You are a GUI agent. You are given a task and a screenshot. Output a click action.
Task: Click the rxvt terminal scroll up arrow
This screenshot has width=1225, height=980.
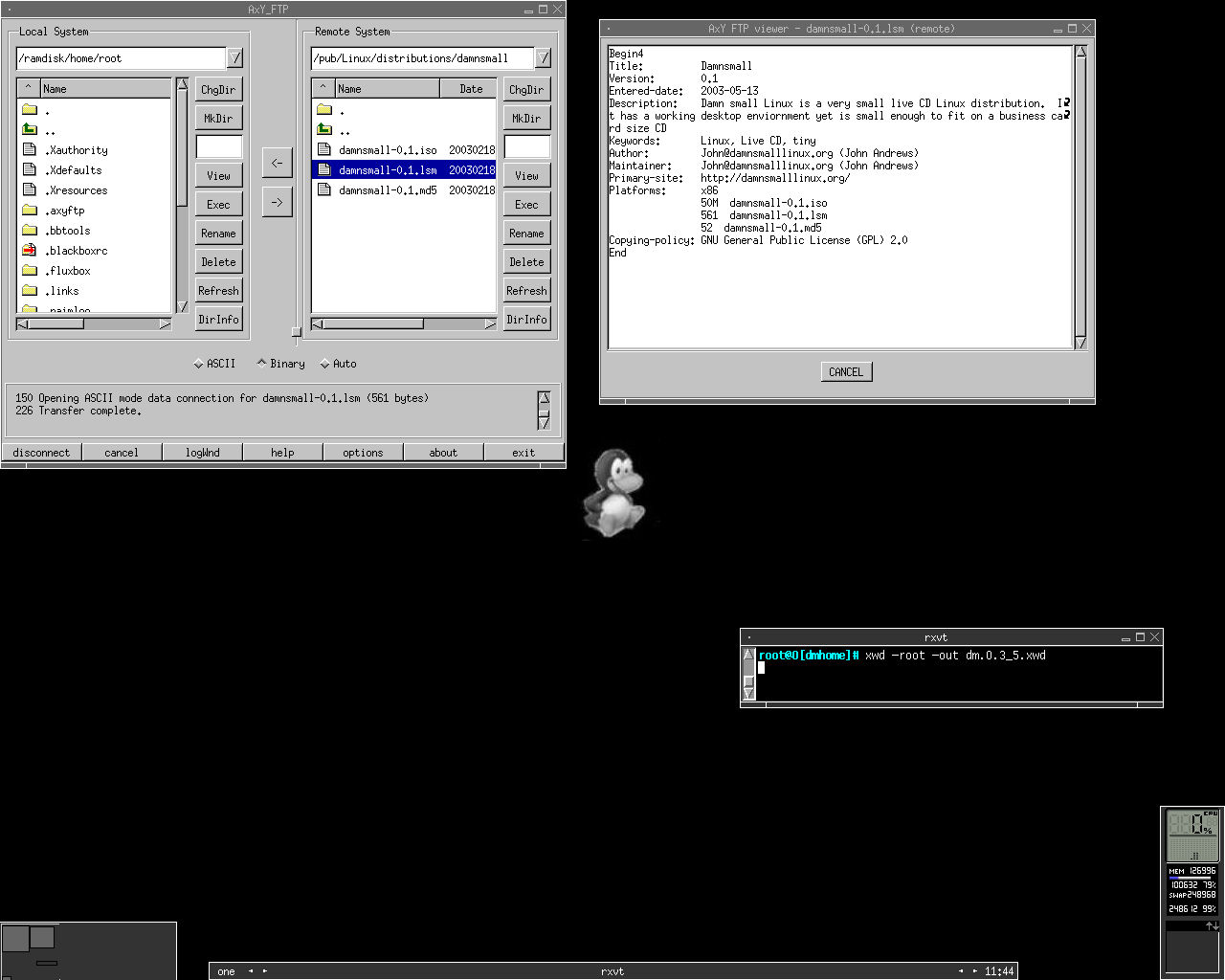pyautogui.click(x=749, y=655)
